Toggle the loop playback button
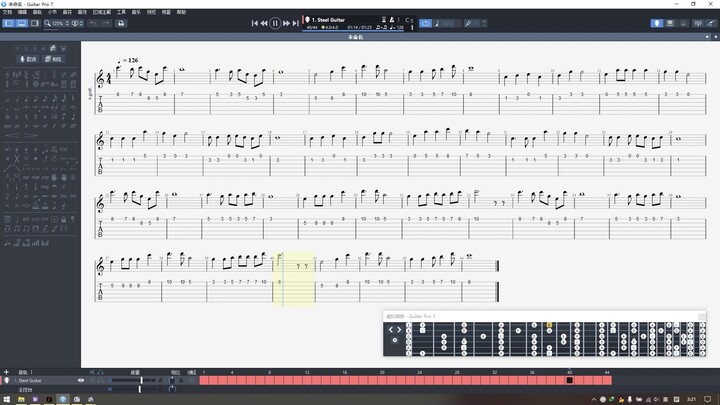This screenshot has height=405, width=720. point(426,23)
